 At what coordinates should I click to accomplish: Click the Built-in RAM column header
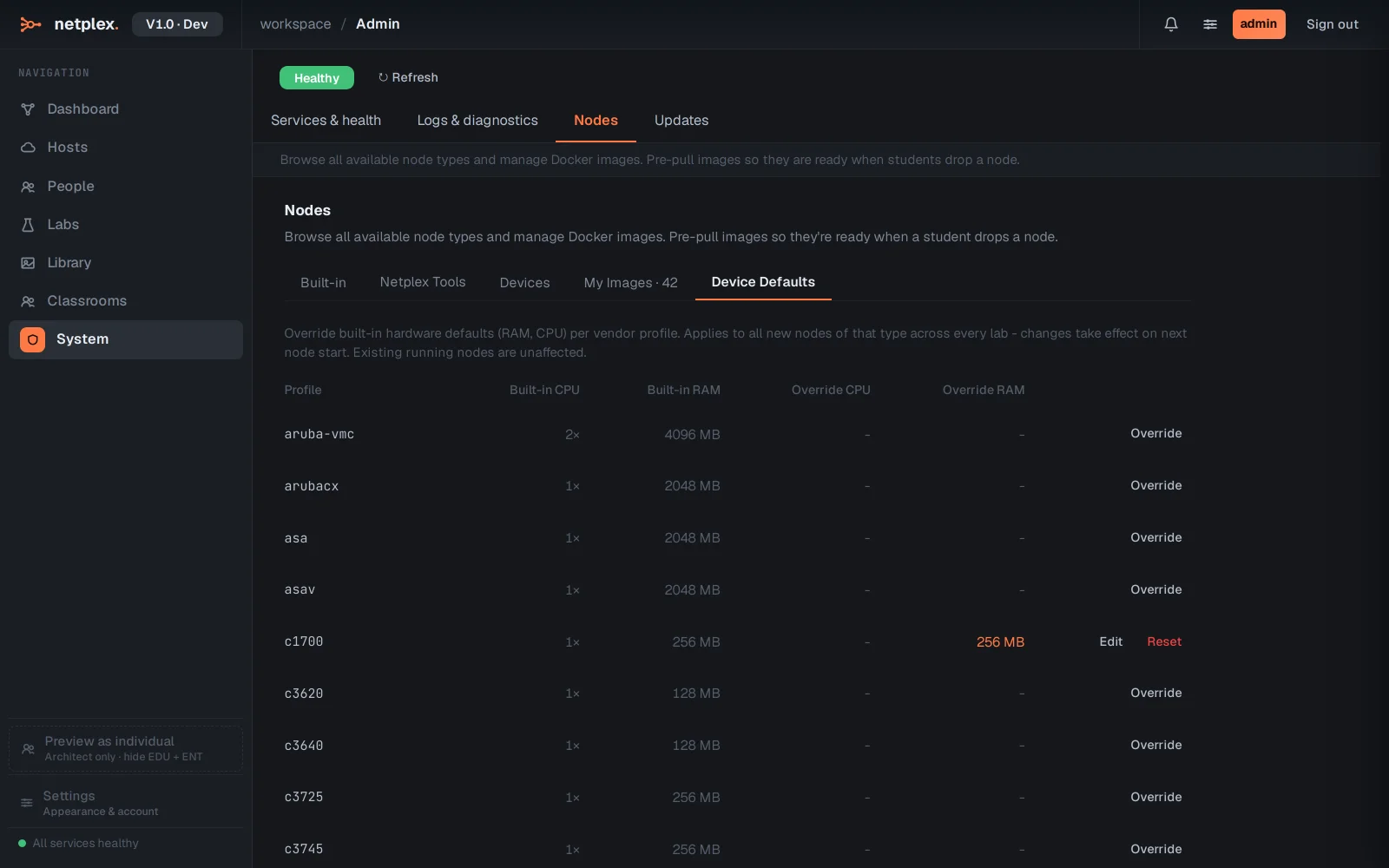(x=683, y=390)
